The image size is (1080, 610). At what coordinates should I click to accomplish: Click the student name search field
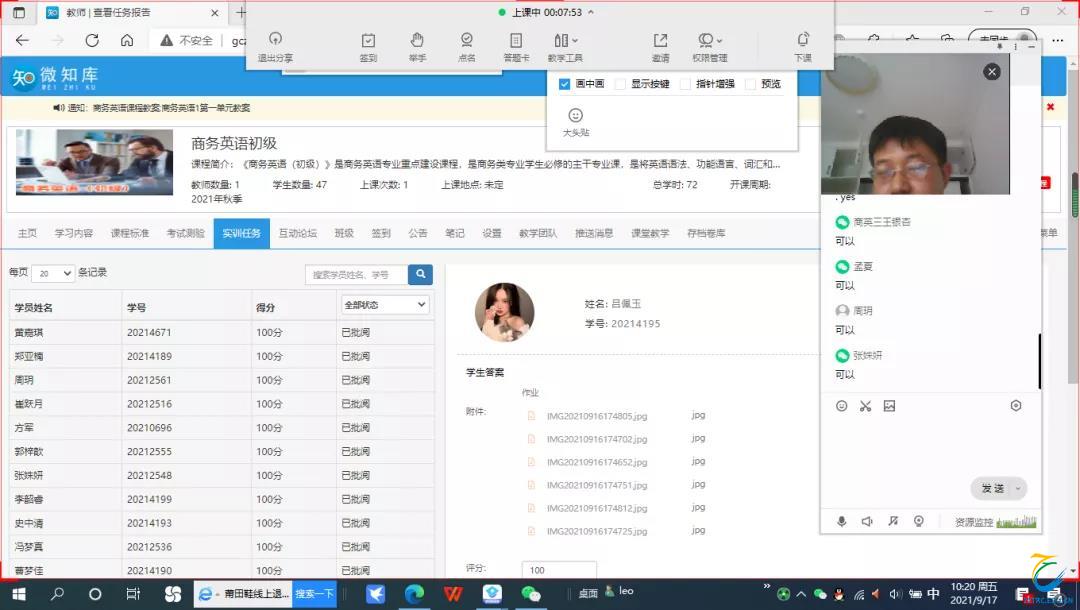[356, 274]
